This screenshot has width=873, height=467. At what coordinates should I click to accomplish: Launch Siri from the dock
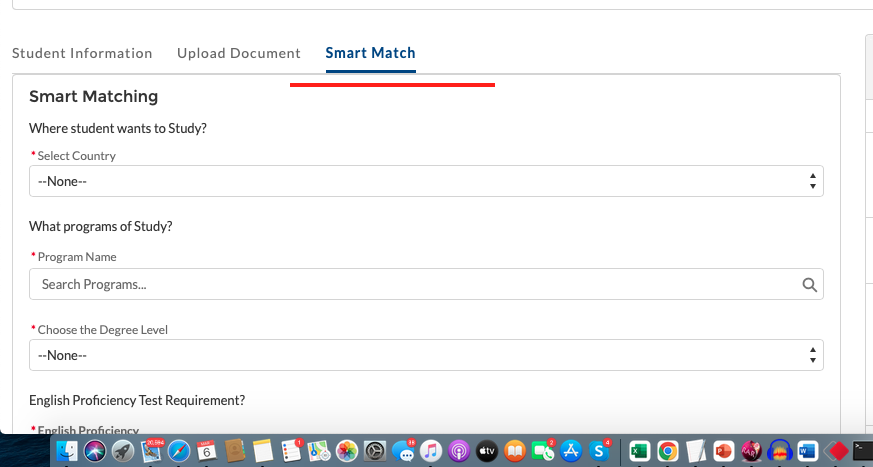click(x=95, y=451)
